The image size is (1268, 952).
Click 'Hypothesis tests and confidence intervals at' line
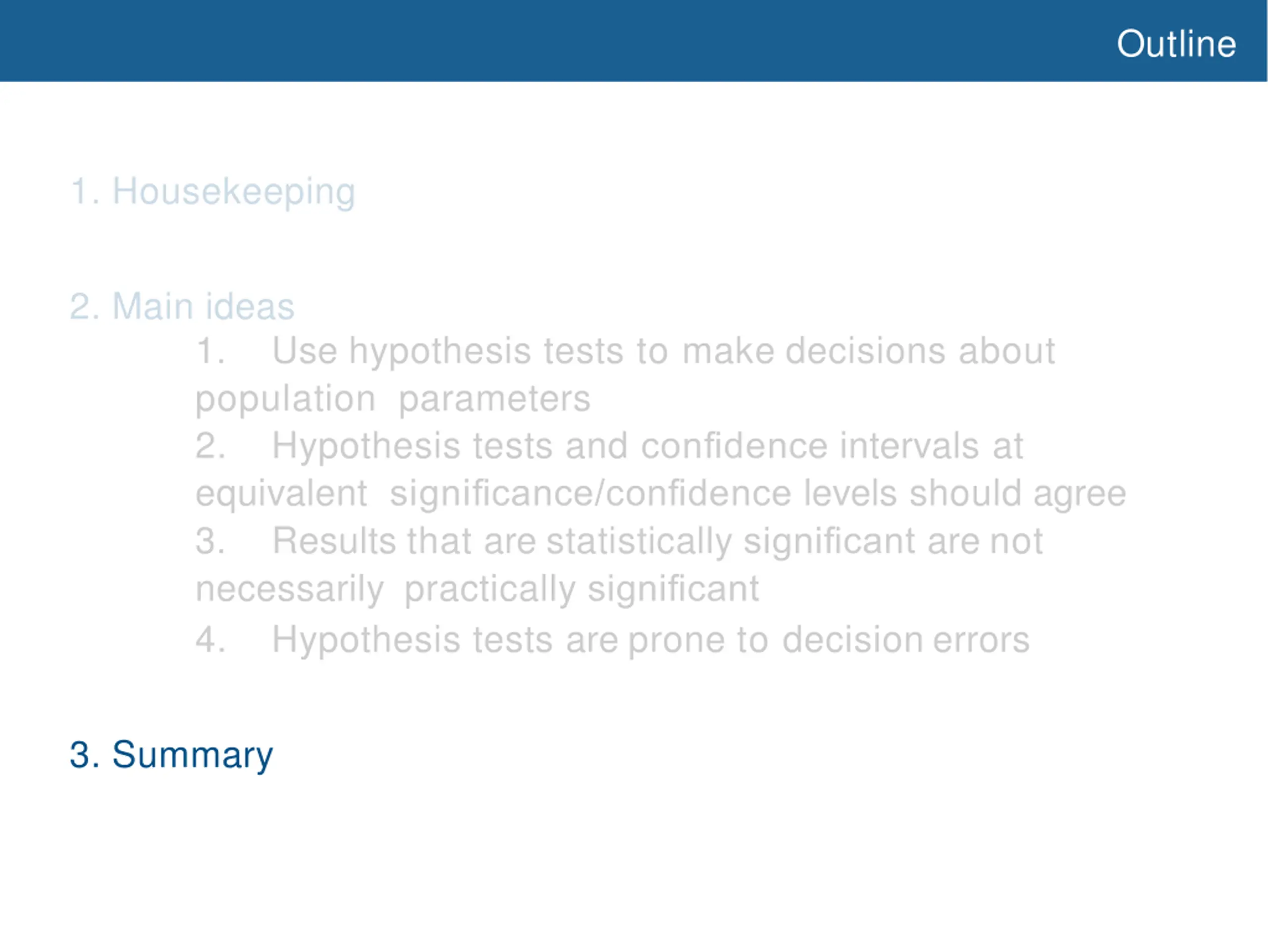(x=609, y=446)
